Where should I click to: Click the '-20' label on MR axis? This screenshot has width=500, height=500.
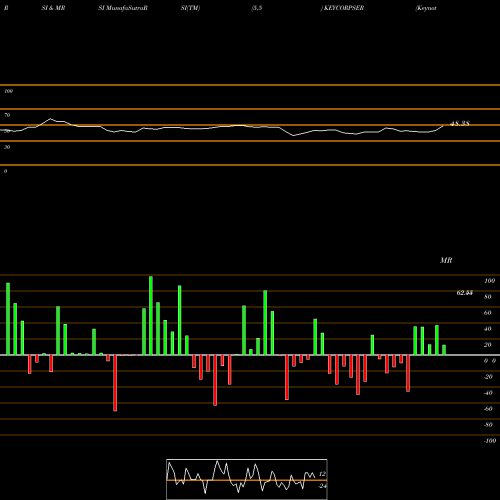click(x=488, y=377)
